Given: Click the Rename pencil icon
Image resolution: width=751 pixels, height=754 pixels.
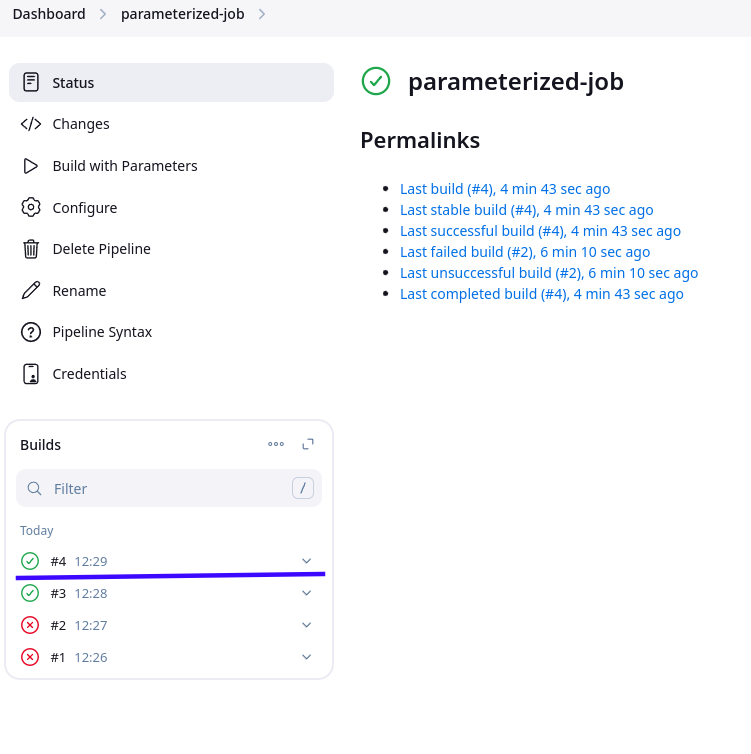Looking at the screenshot, I should [x=31, y=290].
